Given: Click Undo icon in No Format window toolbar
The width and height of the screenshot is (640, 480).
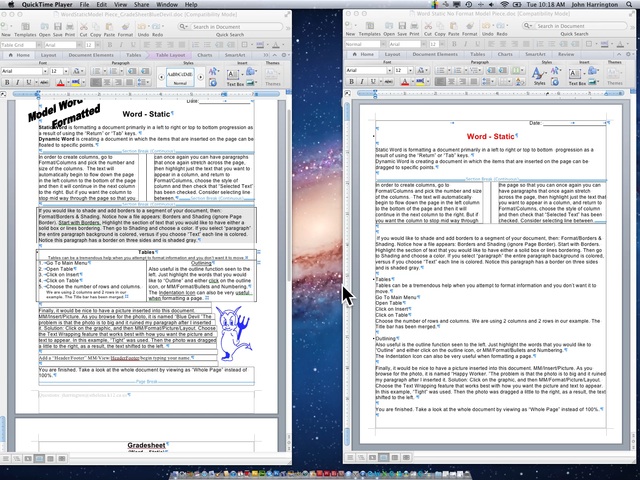Looking at the screenshot, I should (486, 26).
